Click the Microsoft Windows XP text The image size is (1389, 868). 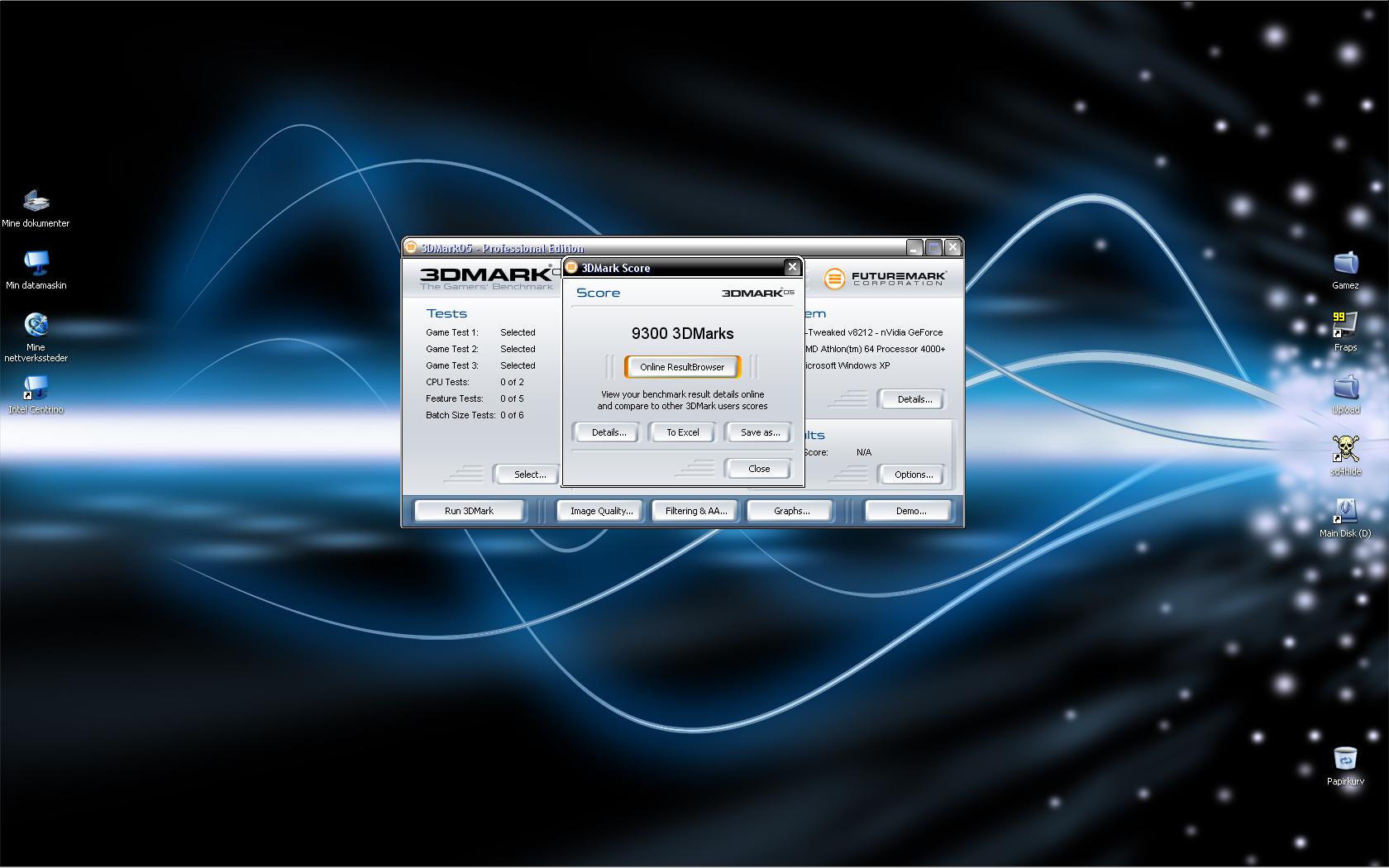point(847,365)
